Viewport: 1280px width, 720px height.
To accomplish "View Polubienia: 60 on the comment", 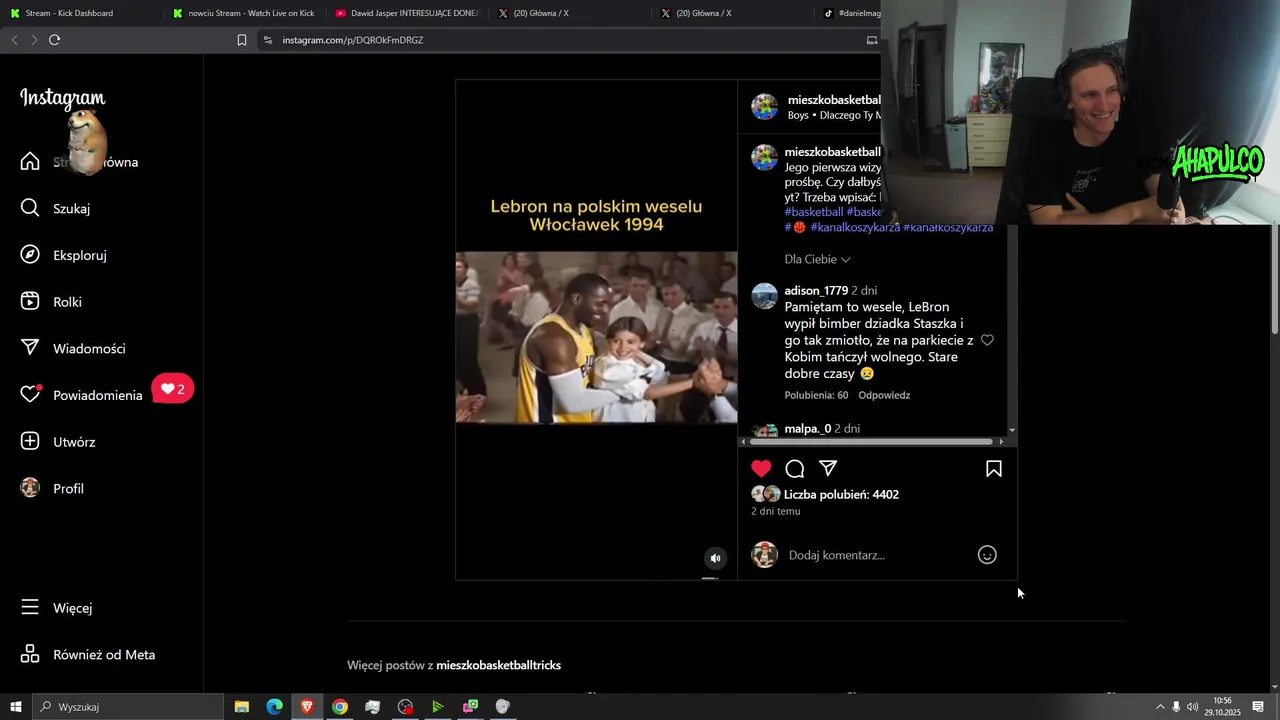I will [816, 395].
